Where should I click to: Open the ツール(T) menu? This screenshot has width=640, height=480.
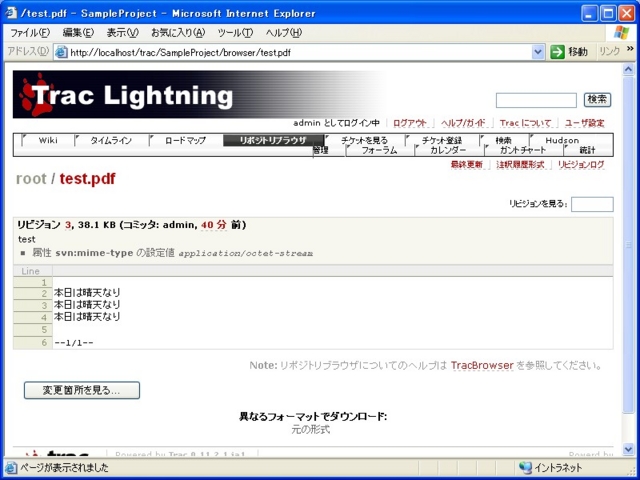click(235, 33)
